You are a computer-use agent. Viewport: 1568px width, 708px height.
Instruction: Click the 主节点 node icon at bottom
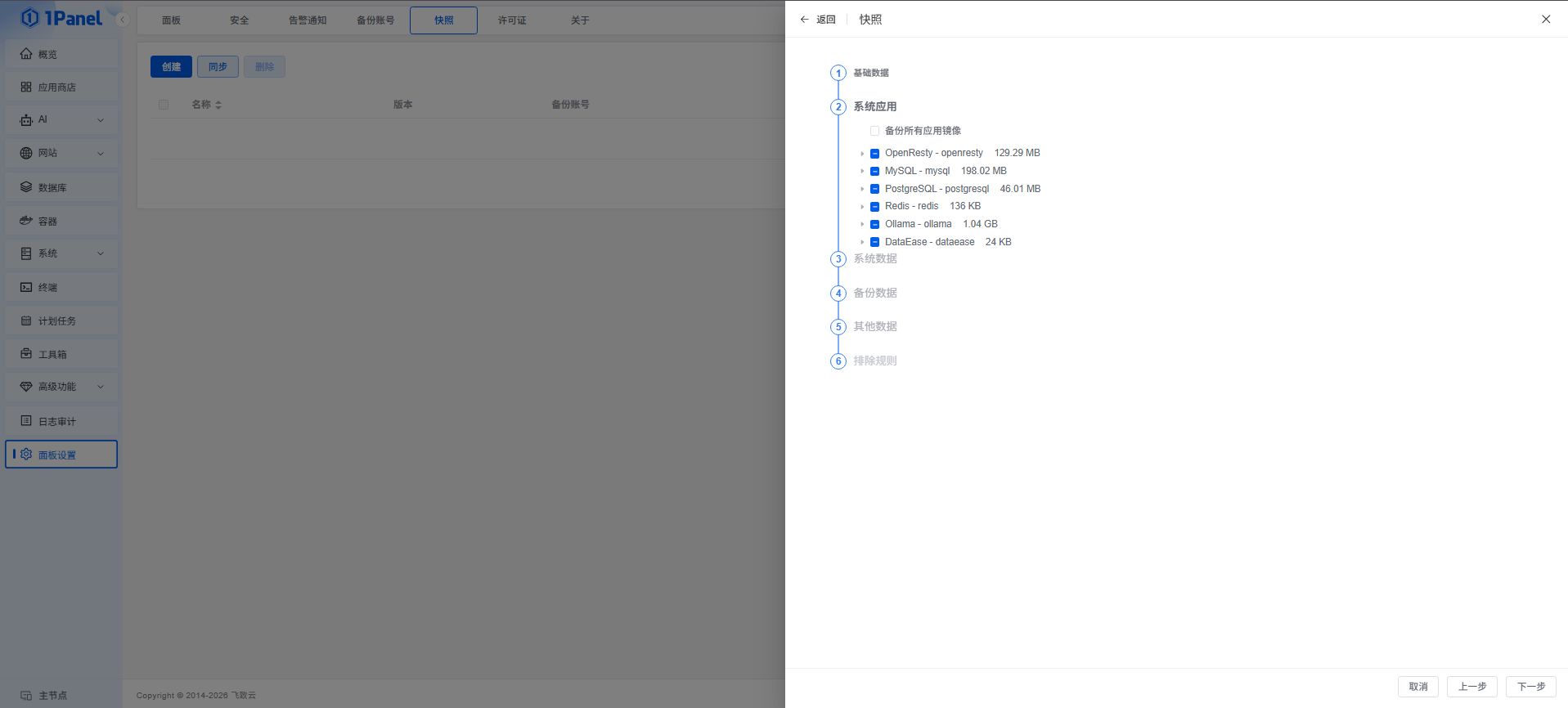point(26,695)
